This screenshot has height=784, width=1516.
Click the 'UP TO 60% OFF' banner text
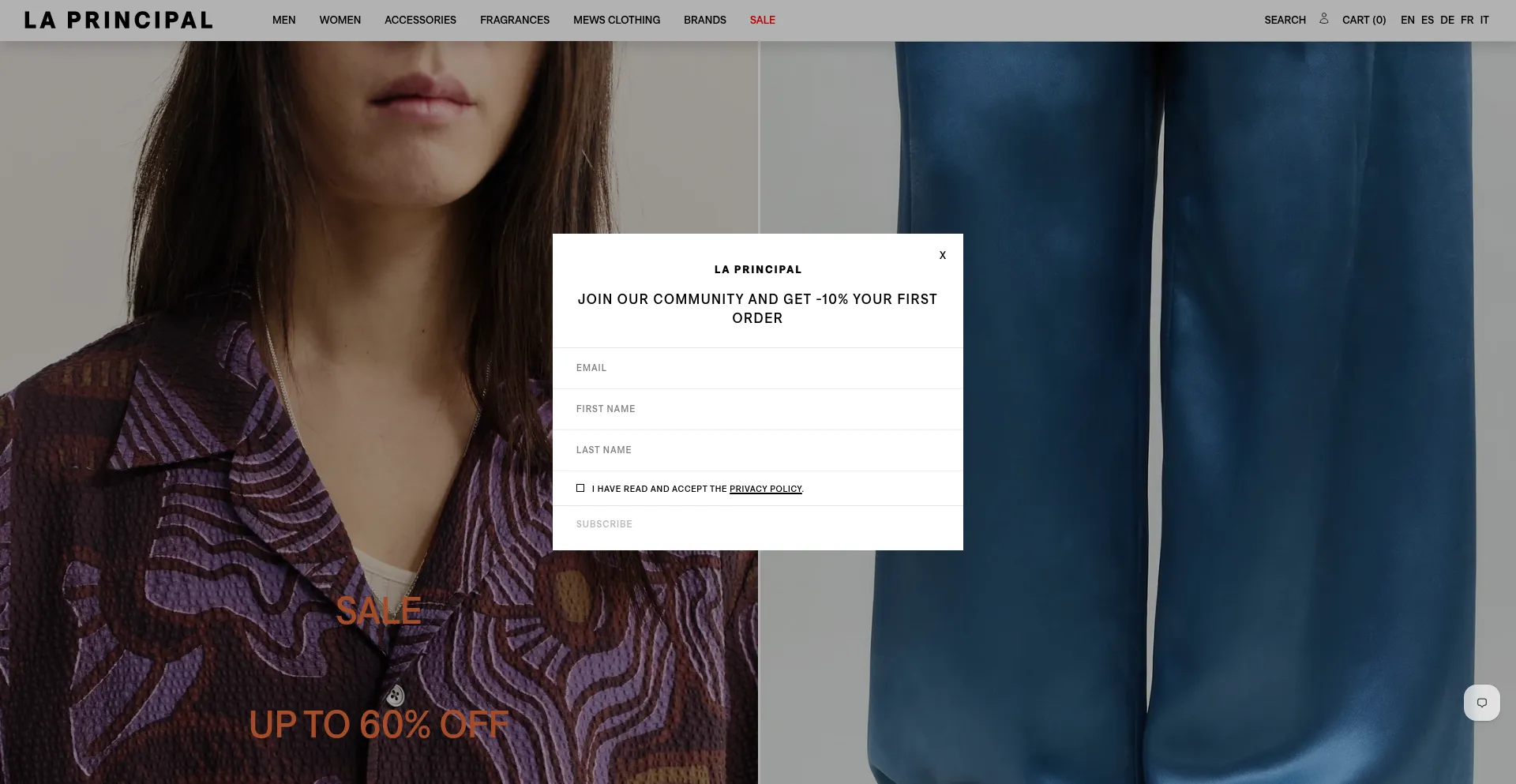click(379, 724)
